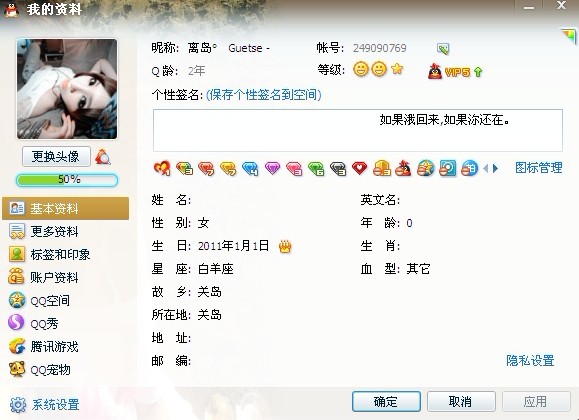This screenshot has height=420, width=579.
Task: Click the red heart badge icon
Action: 359,168
